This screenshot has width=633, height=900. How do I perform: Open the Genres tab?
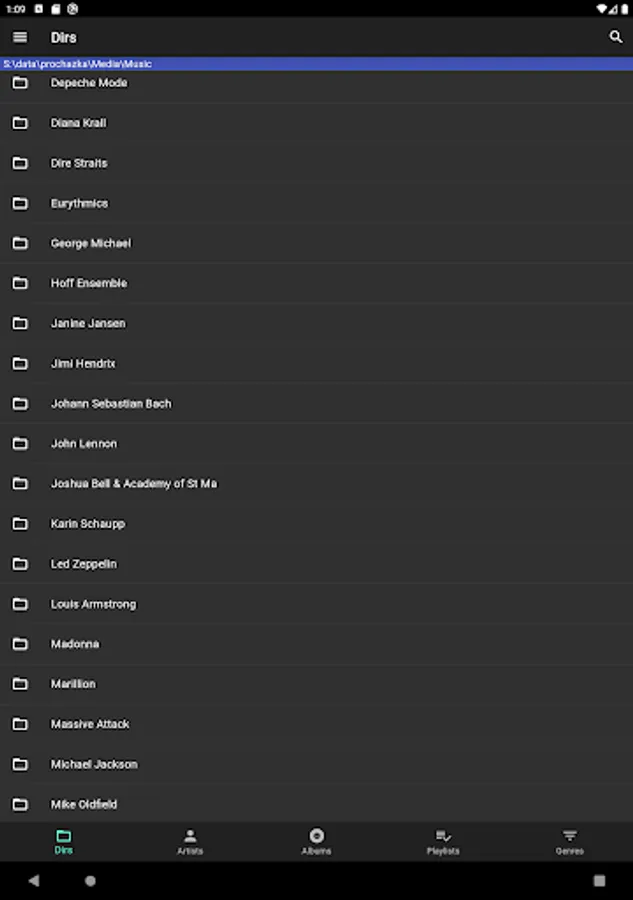(569, 842)
